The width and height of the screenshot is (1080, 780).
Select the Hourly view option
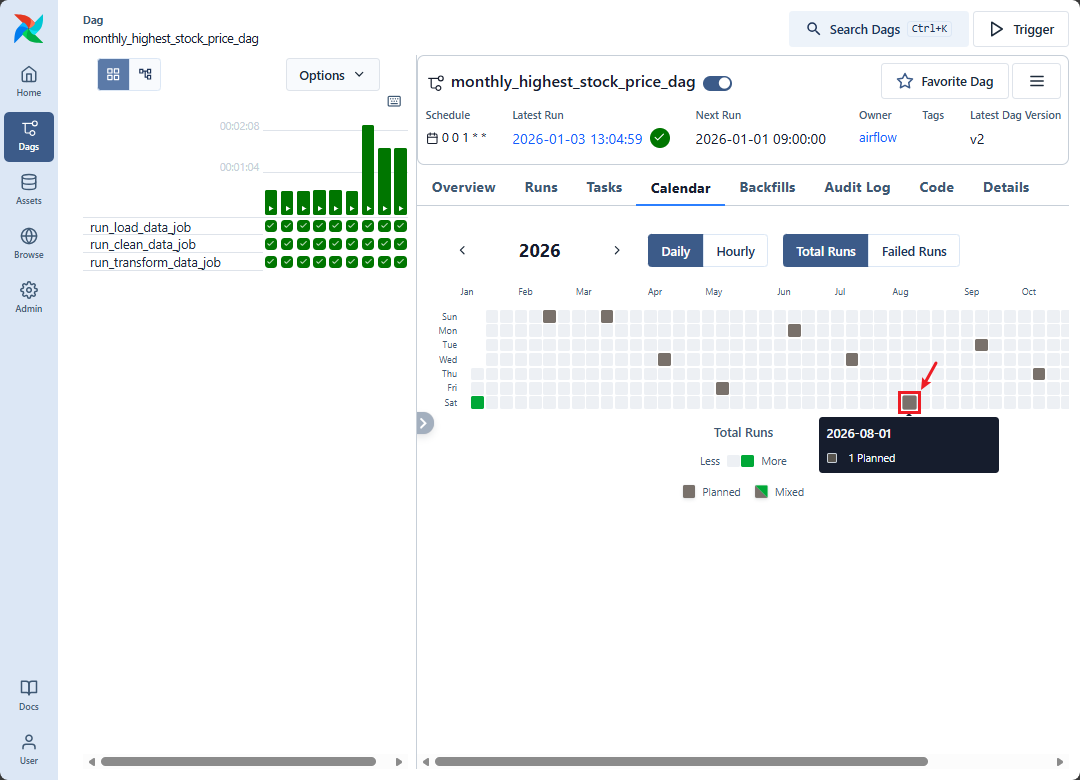[x=735, y=251]
